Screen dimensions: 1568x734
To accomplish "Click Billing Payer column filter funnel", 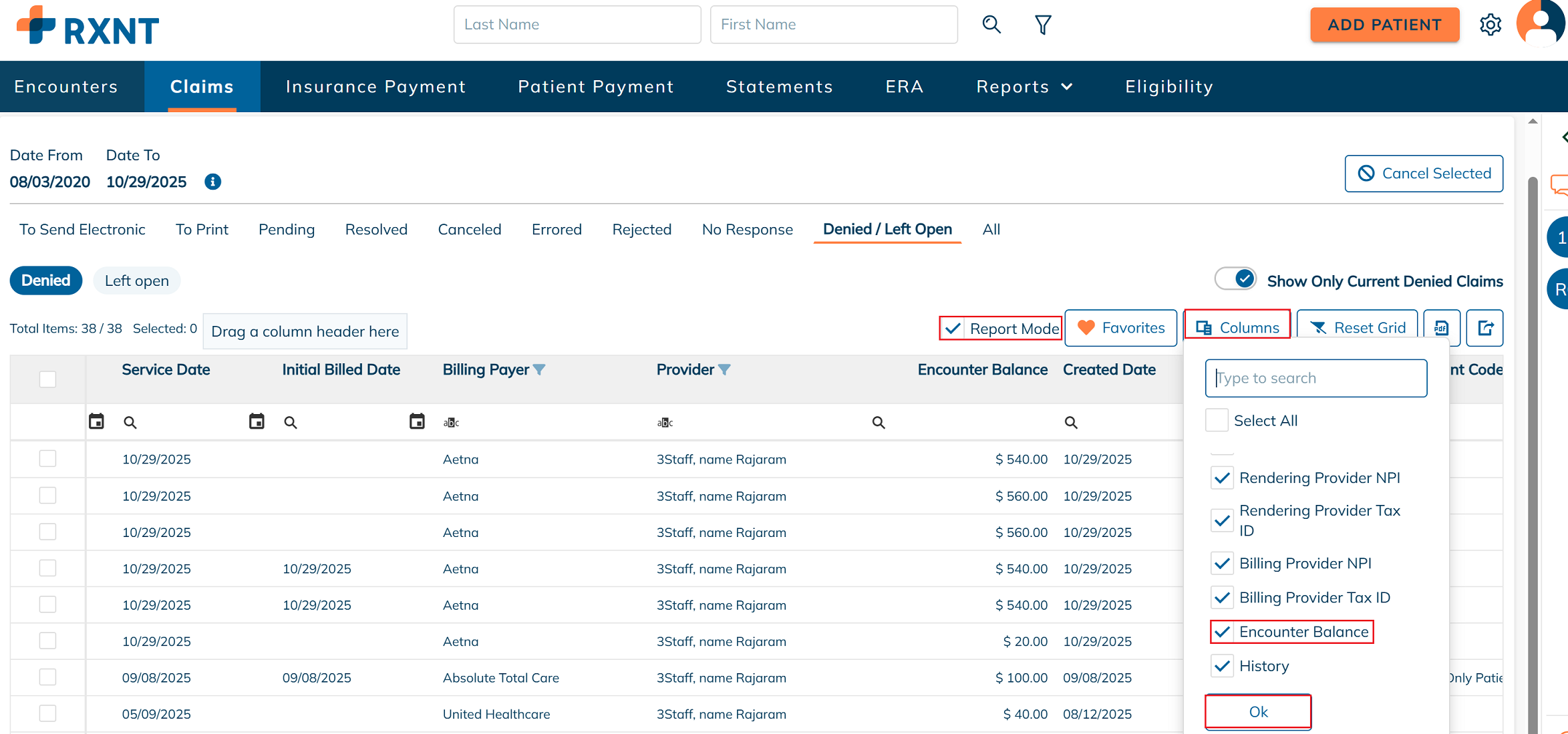I will tap(539, 369).
